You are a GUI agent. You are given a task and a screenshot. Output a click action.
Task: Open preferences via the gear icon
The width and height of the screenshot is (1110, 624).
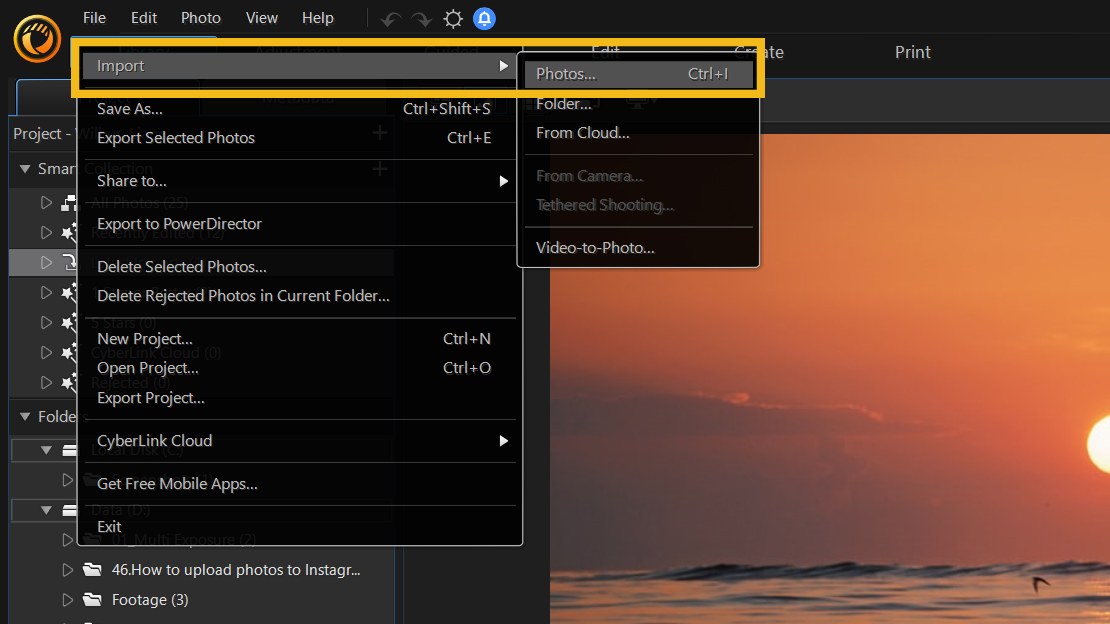click(453, 19)
